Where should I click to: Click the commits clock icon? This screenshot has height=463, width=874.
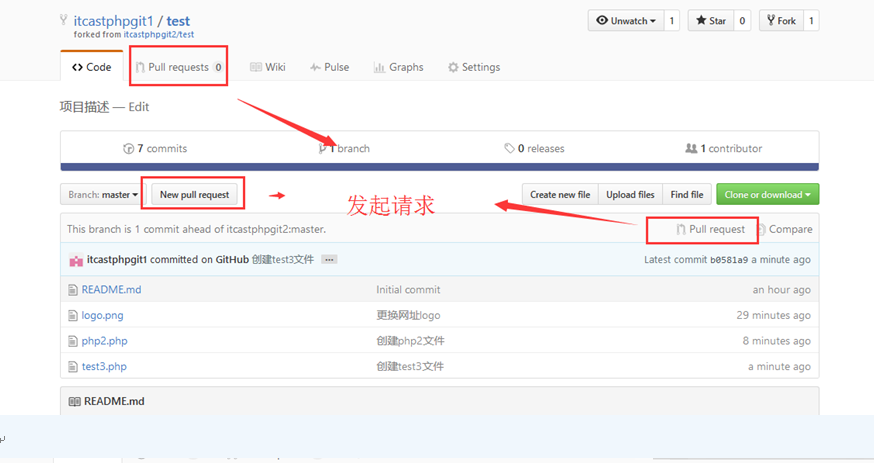click(128, 148)
